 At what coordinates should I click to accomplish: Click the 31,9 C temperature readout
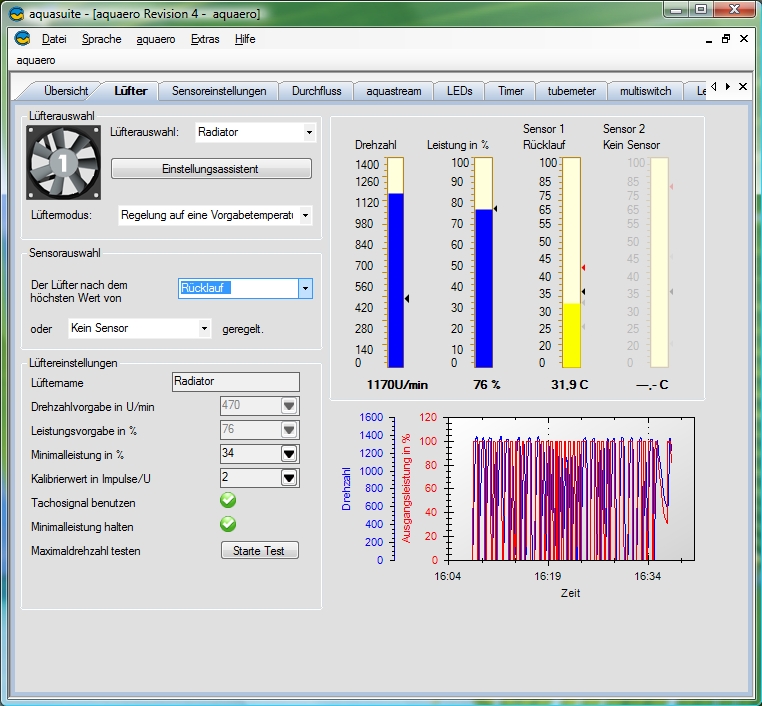tap(570, 385)
